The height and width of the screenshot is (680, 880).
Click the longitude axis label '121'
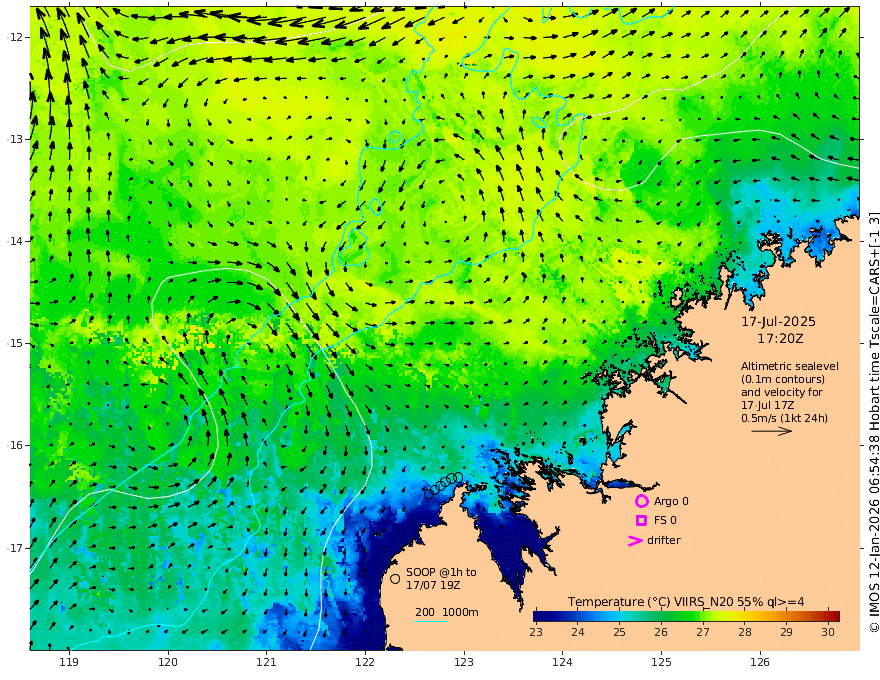click(267, 663)
